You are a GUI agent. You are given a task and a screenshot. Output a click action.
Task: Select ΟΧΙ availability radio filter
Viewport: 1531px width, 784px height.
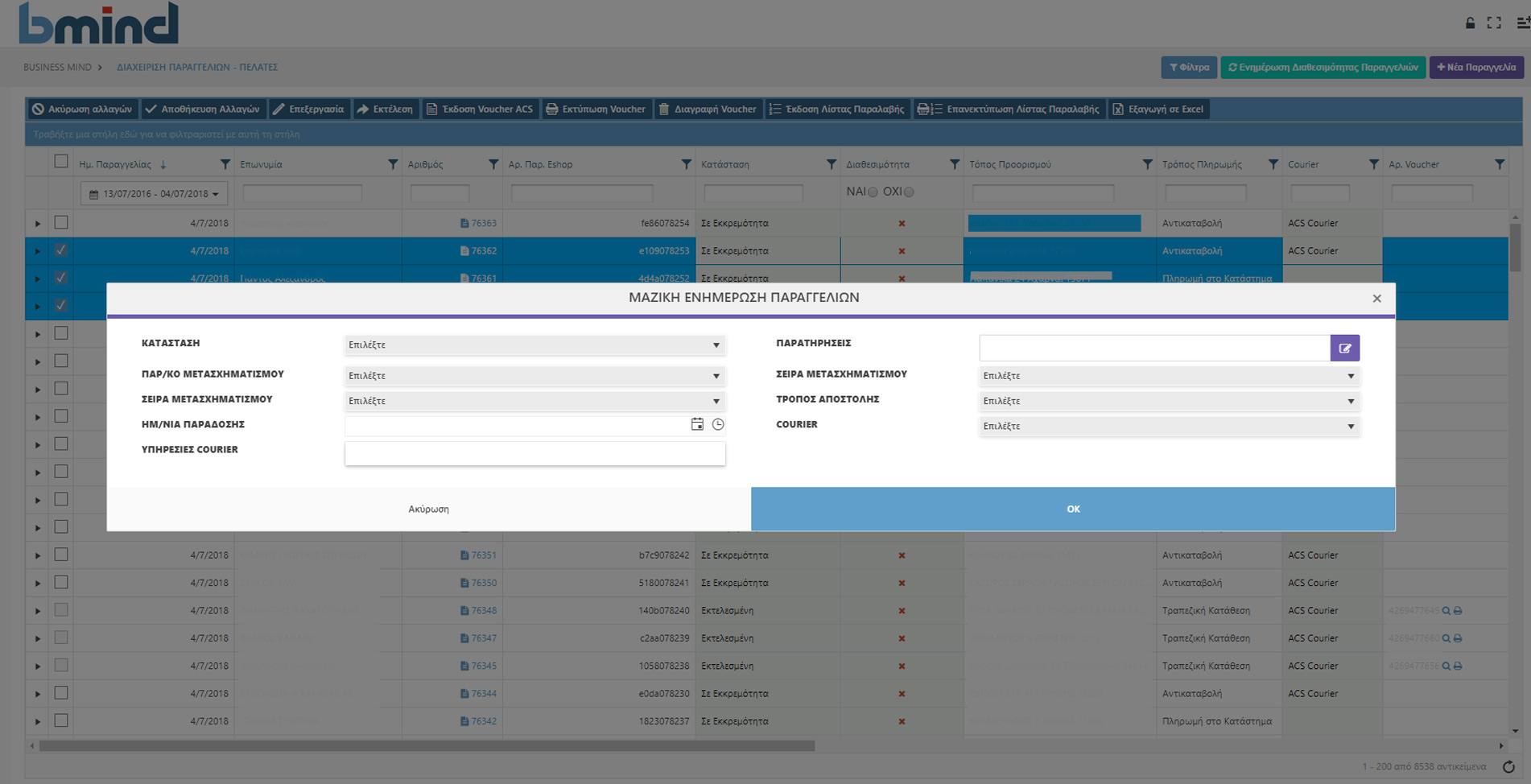pos(909,192)
